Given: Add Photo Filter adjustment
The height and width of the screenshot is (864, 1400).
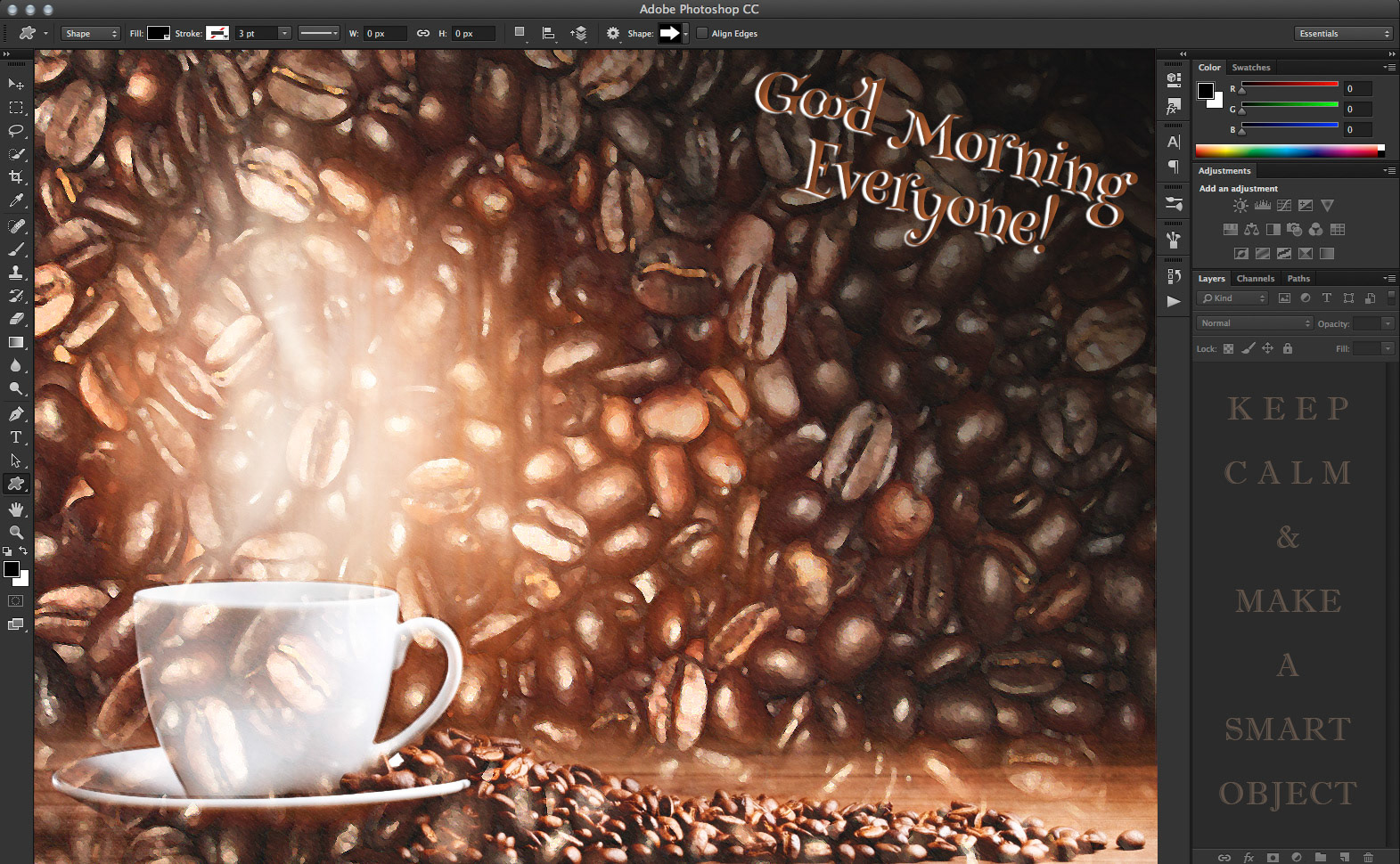Looking at the screenshot, I should coord(1295,229).
